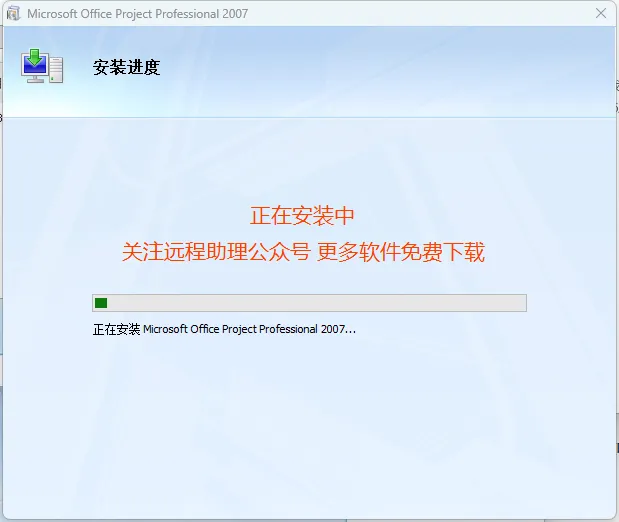619x522 pixels.
Task: Click the window title Microsoft Office Project Professional 2007
Action: pos(137,14)
